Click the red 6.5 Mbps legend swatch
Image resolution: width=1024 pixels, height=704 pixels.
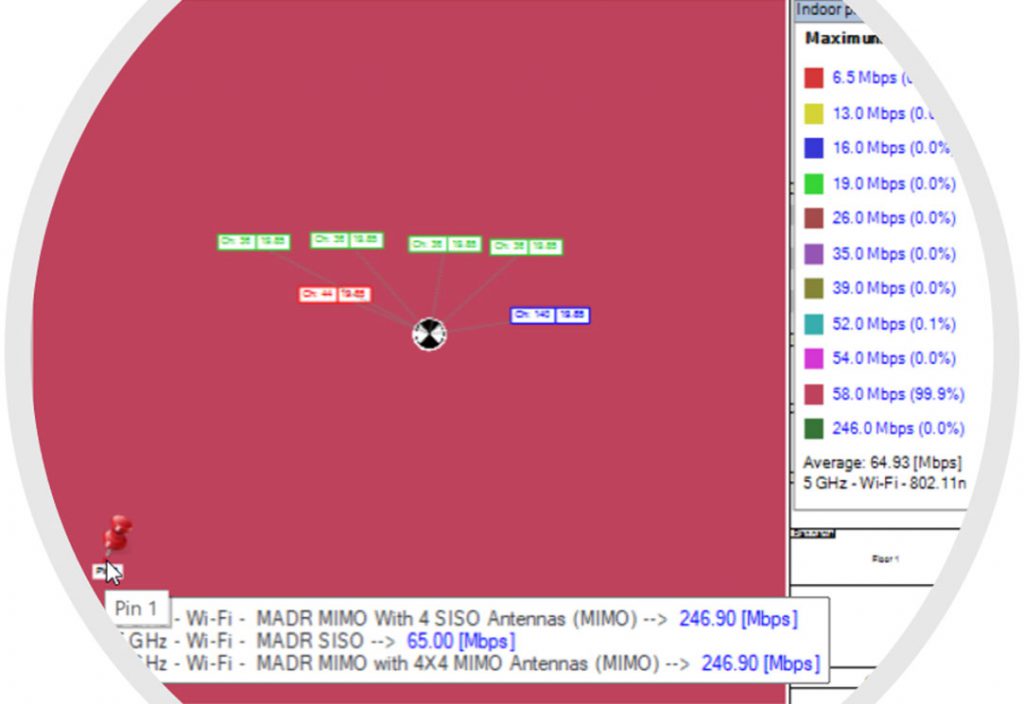click(x=814, y=78)
